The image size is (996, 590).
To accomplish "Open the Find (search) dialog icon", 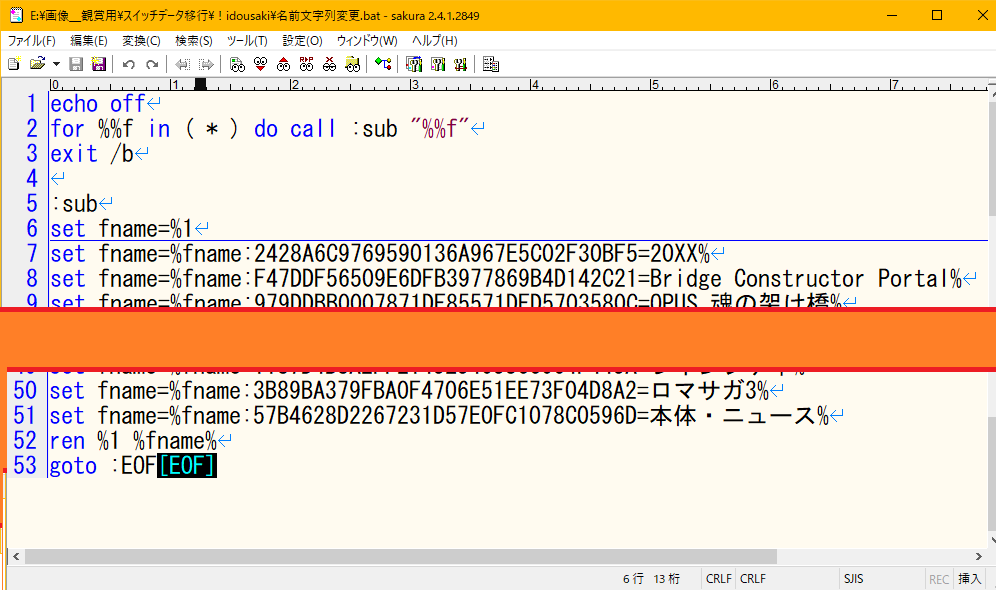I will click(238, 64).
